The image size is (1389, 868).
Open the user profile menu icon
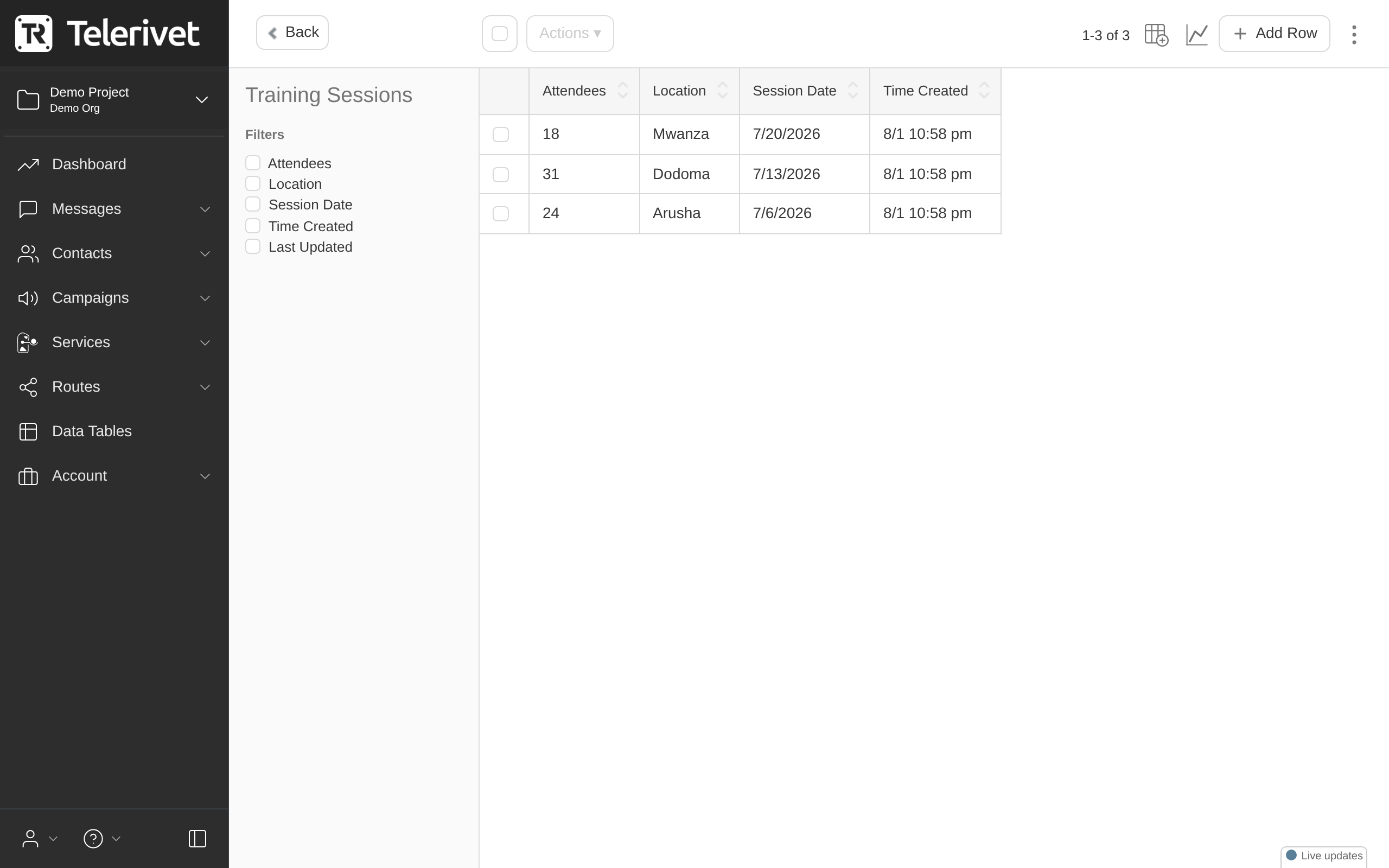click(x=30, y=839)
